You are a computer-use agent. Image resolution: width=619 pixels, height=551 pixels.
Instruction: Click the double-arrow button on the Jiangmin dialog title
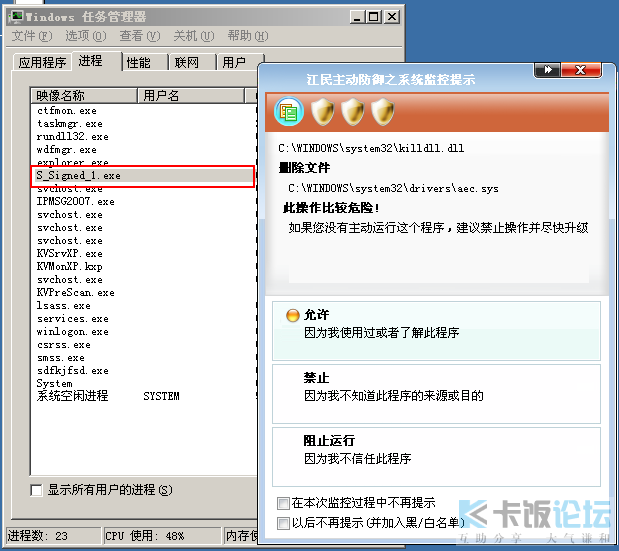click(x=548, y=70)
